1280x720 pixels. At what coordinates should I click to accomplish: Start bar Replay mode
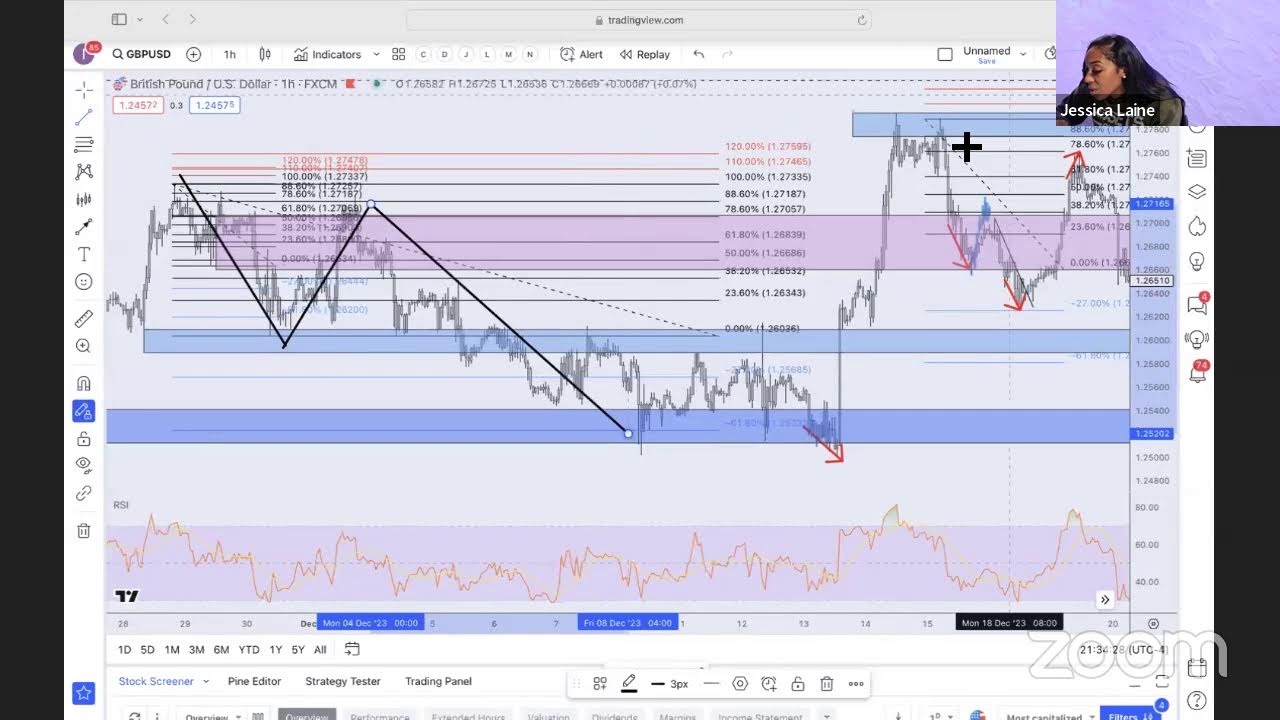pyautogui.click(x=645, y=54)
